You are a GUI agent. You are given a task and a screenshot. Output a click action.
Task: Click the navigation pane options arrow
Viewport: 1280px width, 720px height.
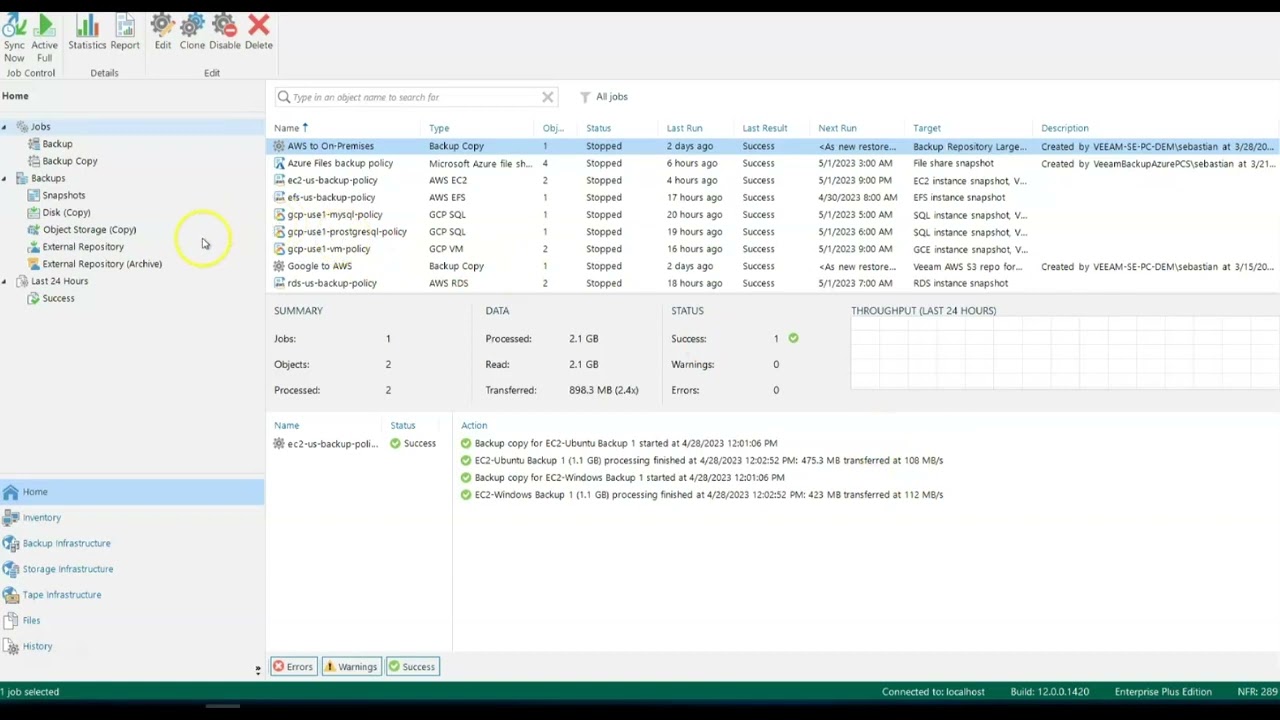257,670
